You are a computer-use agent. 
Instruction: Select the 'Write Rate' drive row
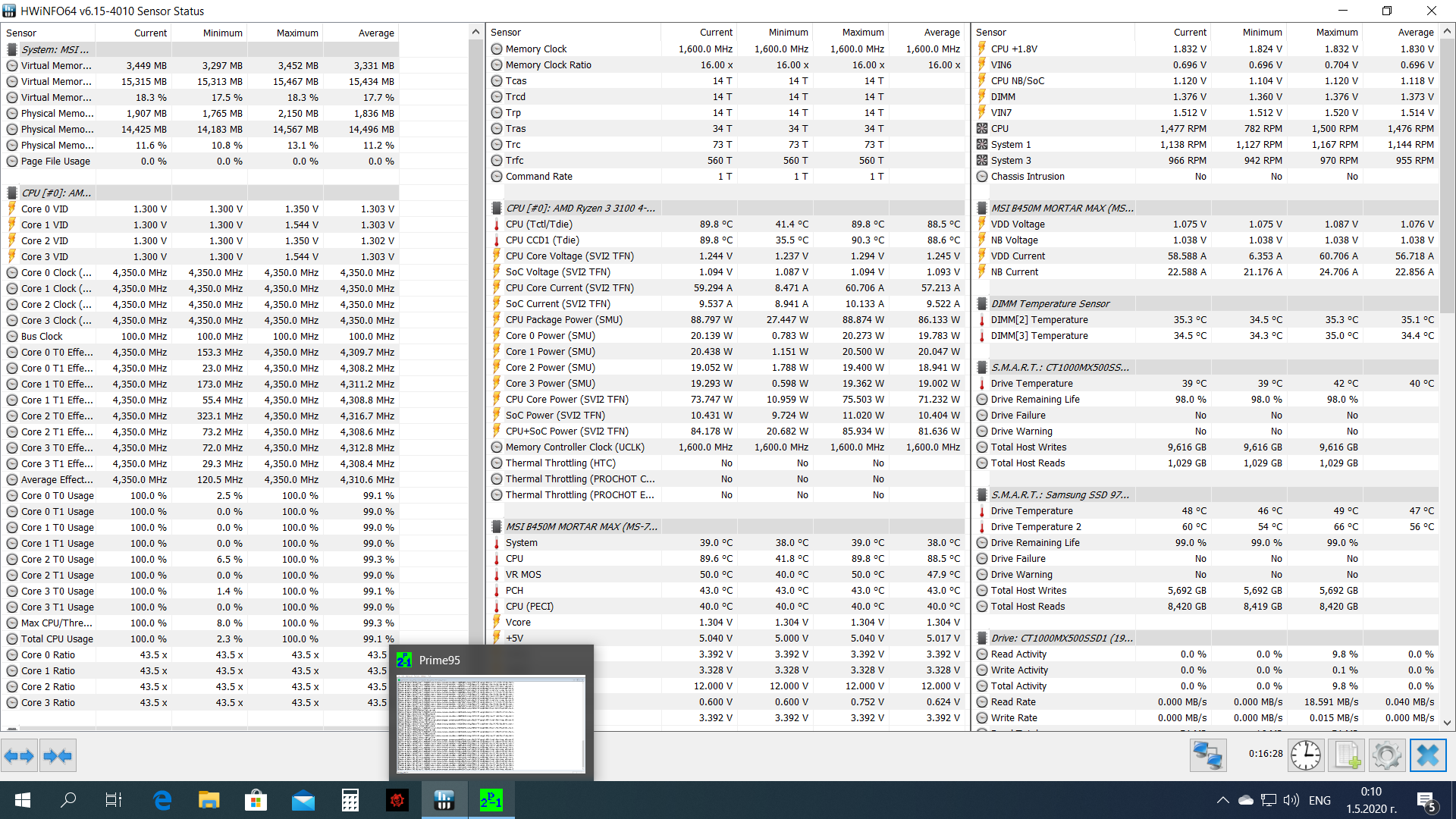tap(1205, 717)
